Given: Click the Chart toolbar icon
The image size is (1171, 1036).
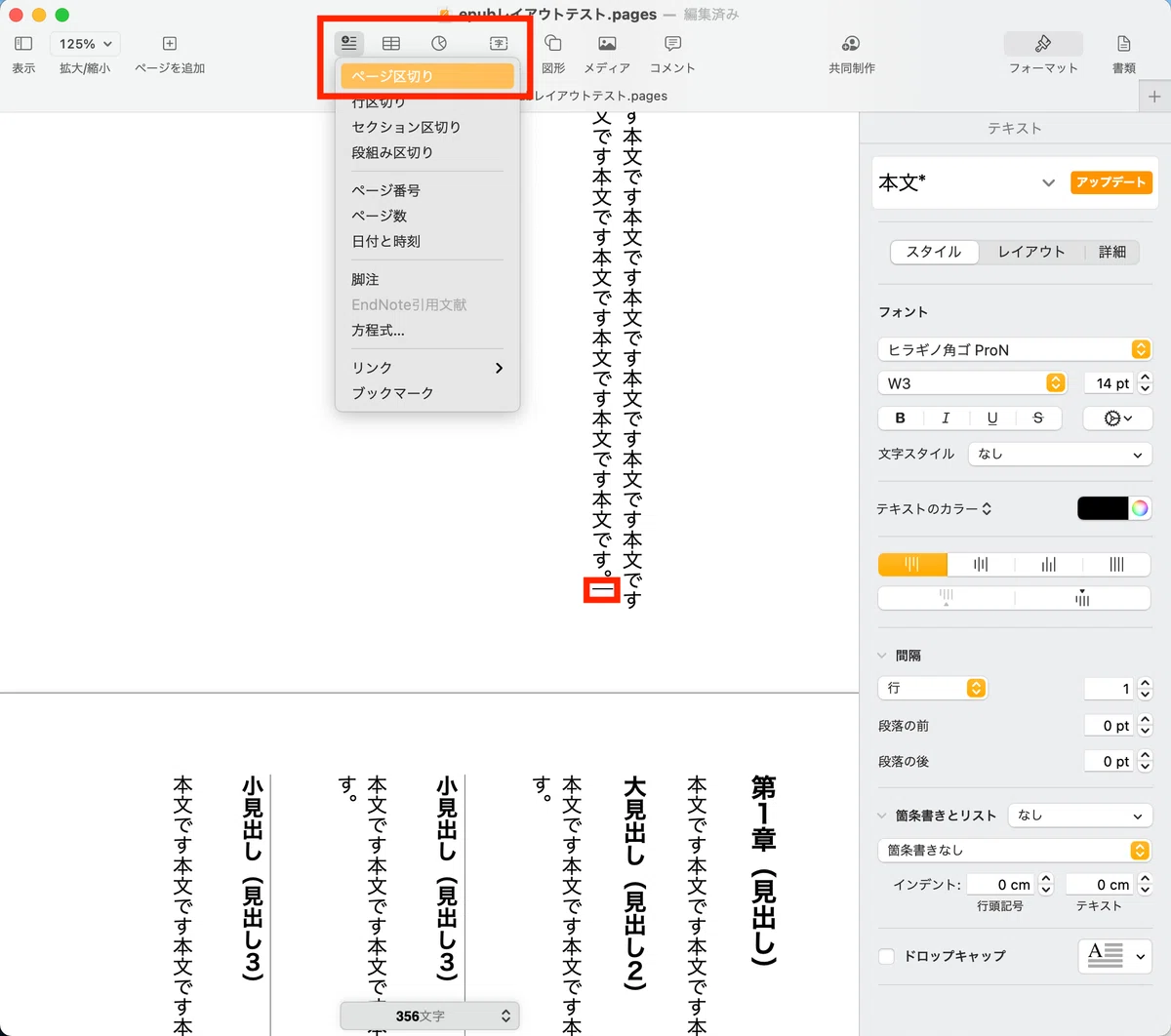Looking at the screenshot, I should (439, 43).
